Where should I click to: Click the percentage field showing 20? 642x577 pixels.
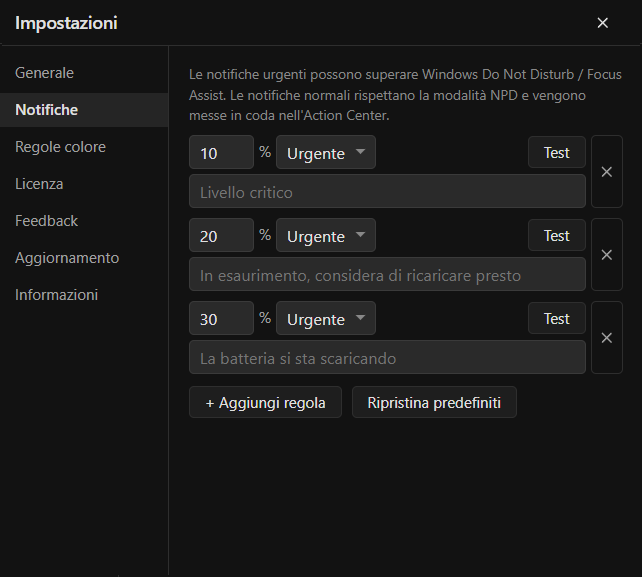click(222, 235)
